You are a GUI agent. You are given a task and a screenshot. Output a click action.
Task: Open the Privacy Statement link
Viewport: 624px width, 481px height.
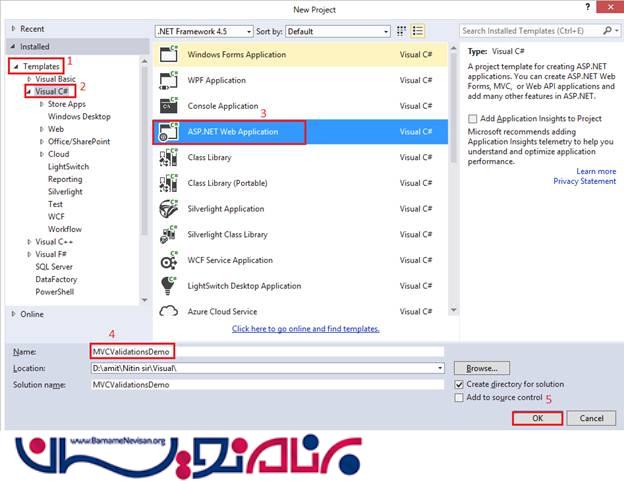click(584, 181)
